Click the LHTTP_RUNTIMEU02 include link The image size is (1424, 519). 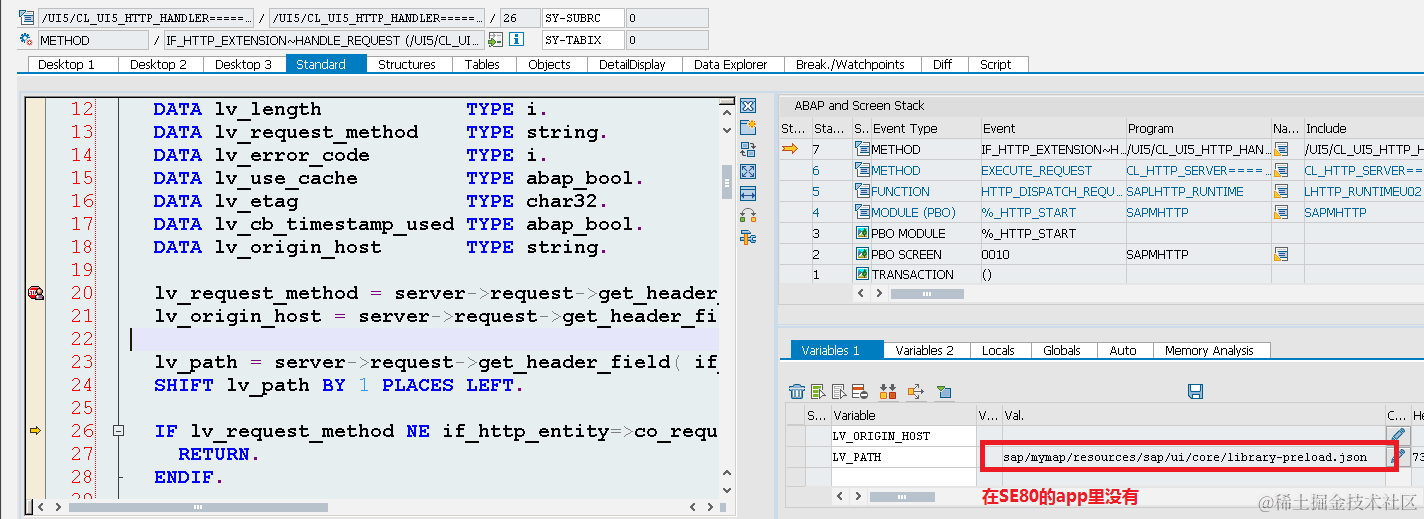pos(1362,191)
